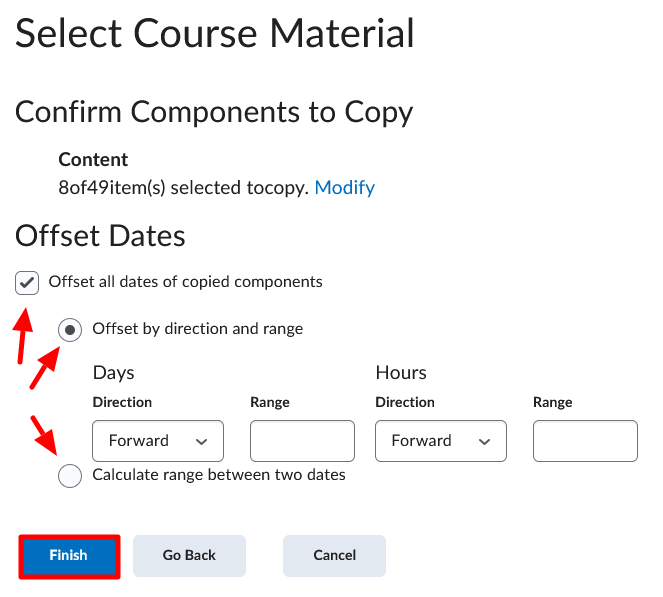Click the blue Finish button
Screen dimensions: 663x597
point(69,556)
